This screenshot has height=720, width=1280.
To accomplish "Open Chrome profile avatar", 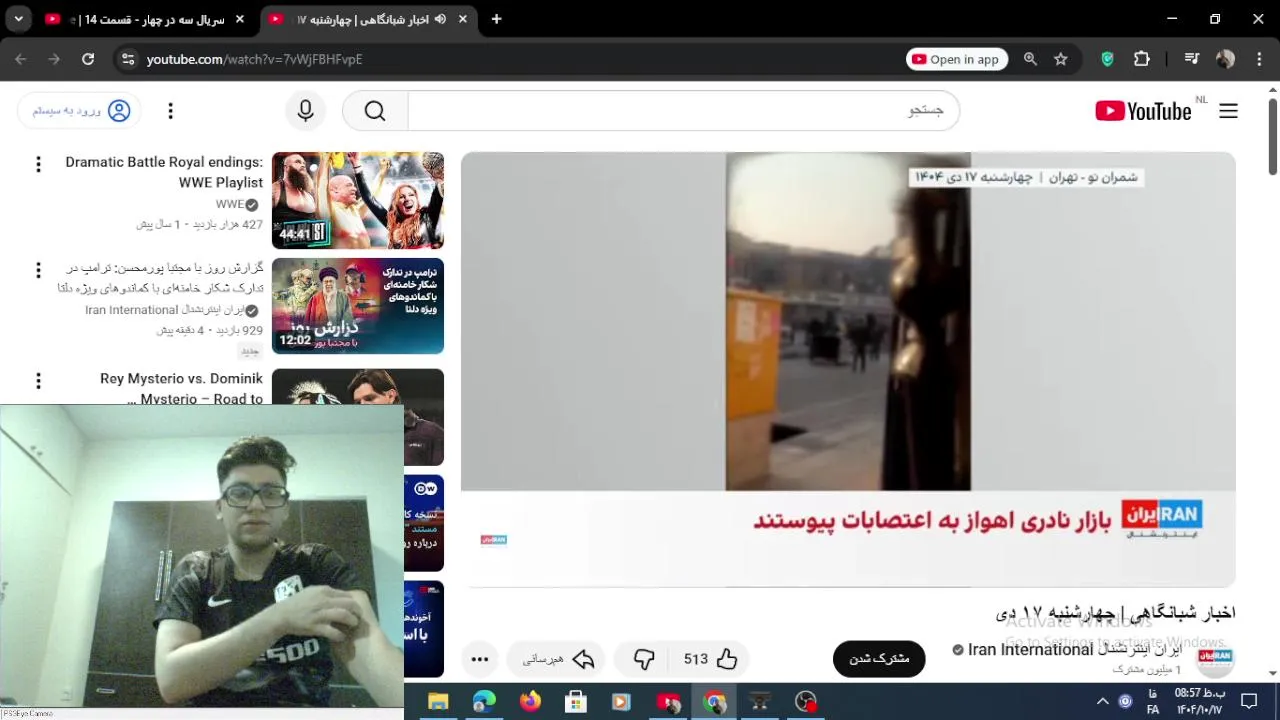I will click(x=1225, y=59).
